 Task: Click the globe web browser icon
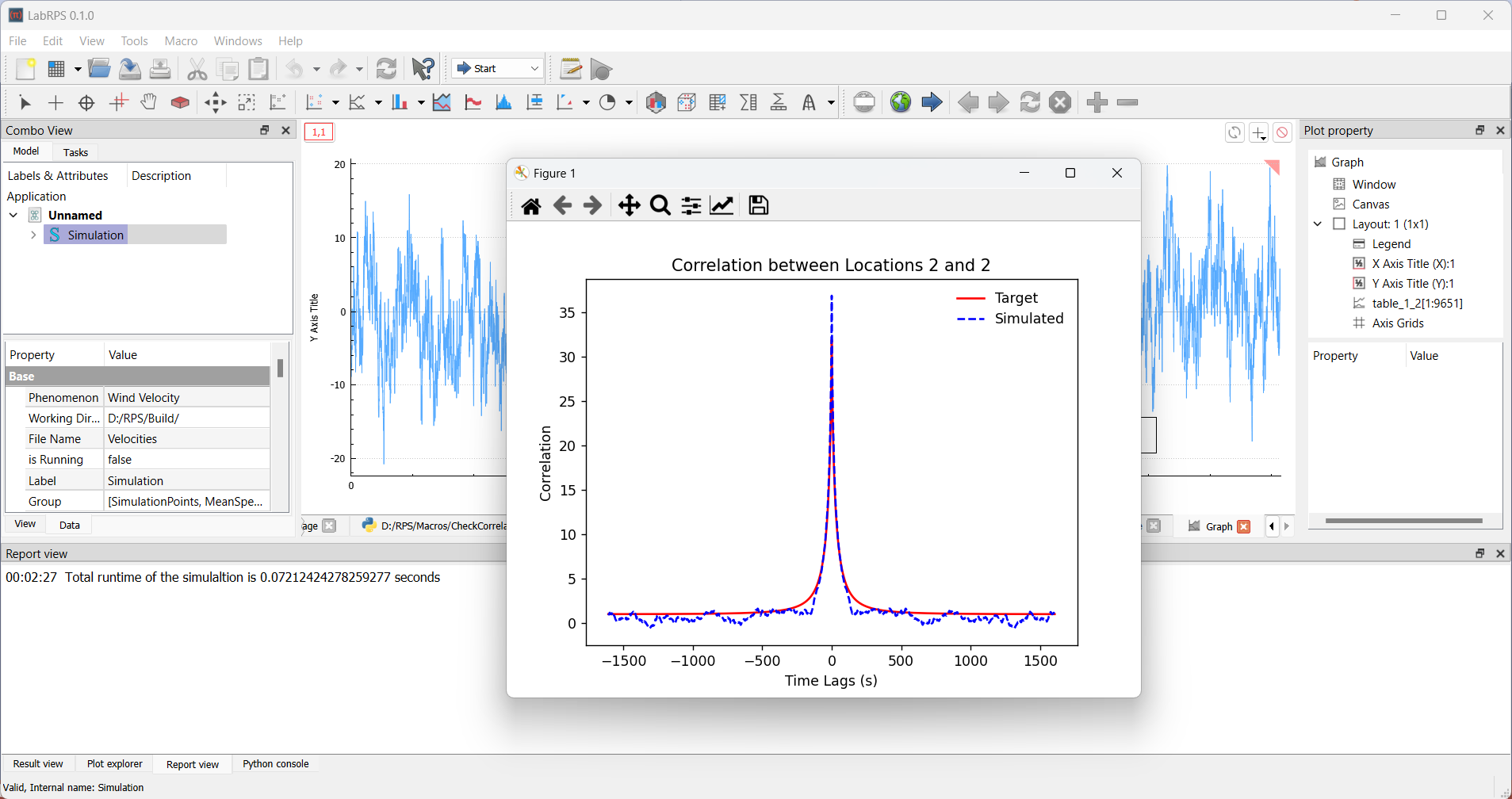(x=900, y=102)
